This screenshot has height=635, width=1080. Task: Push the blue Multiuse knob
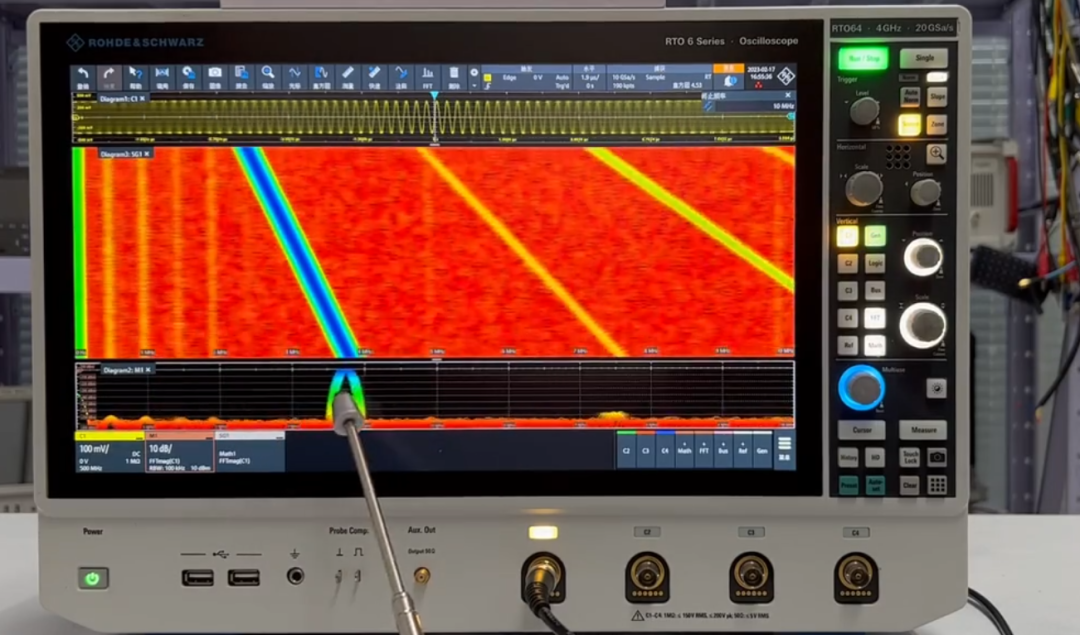pos(861,388)
